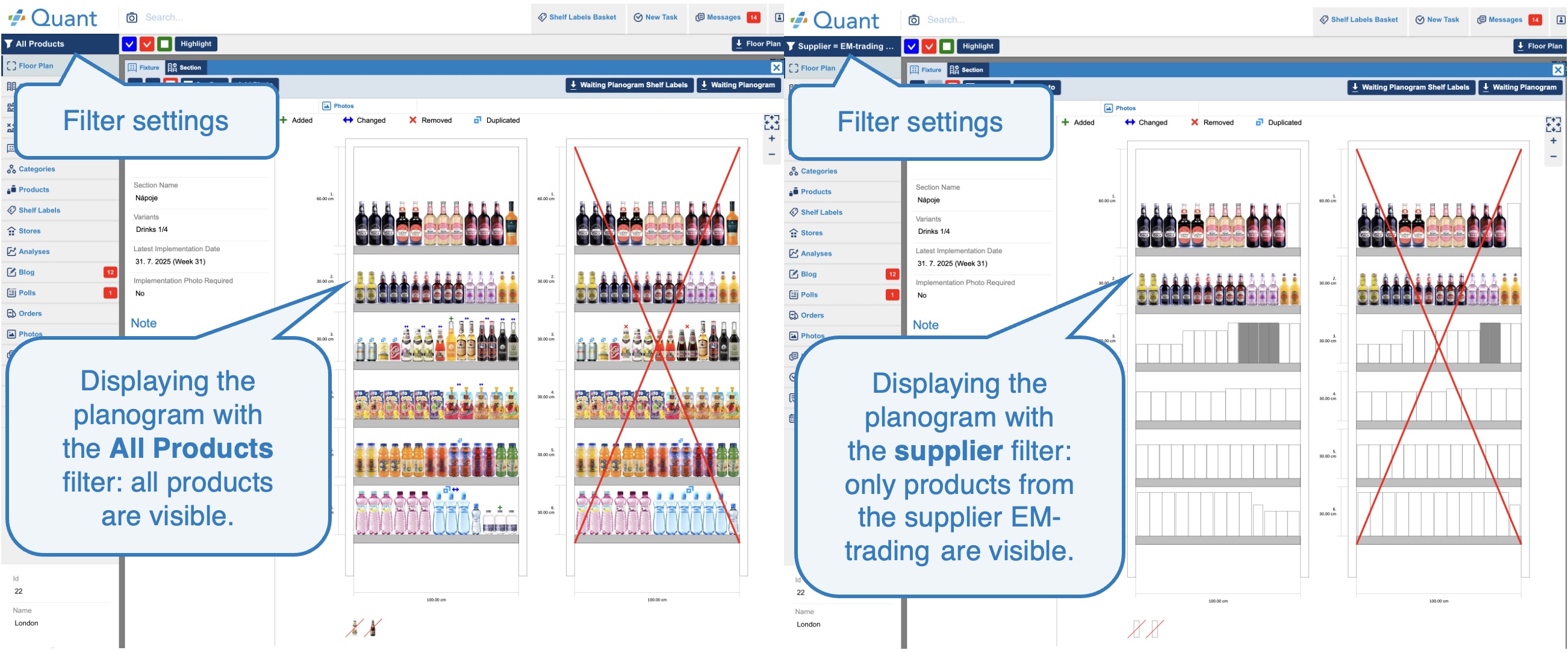Click the Highlight button in the left screenshot
Image resolution: width=1568 pixels, height=653 pixels.
196,44
